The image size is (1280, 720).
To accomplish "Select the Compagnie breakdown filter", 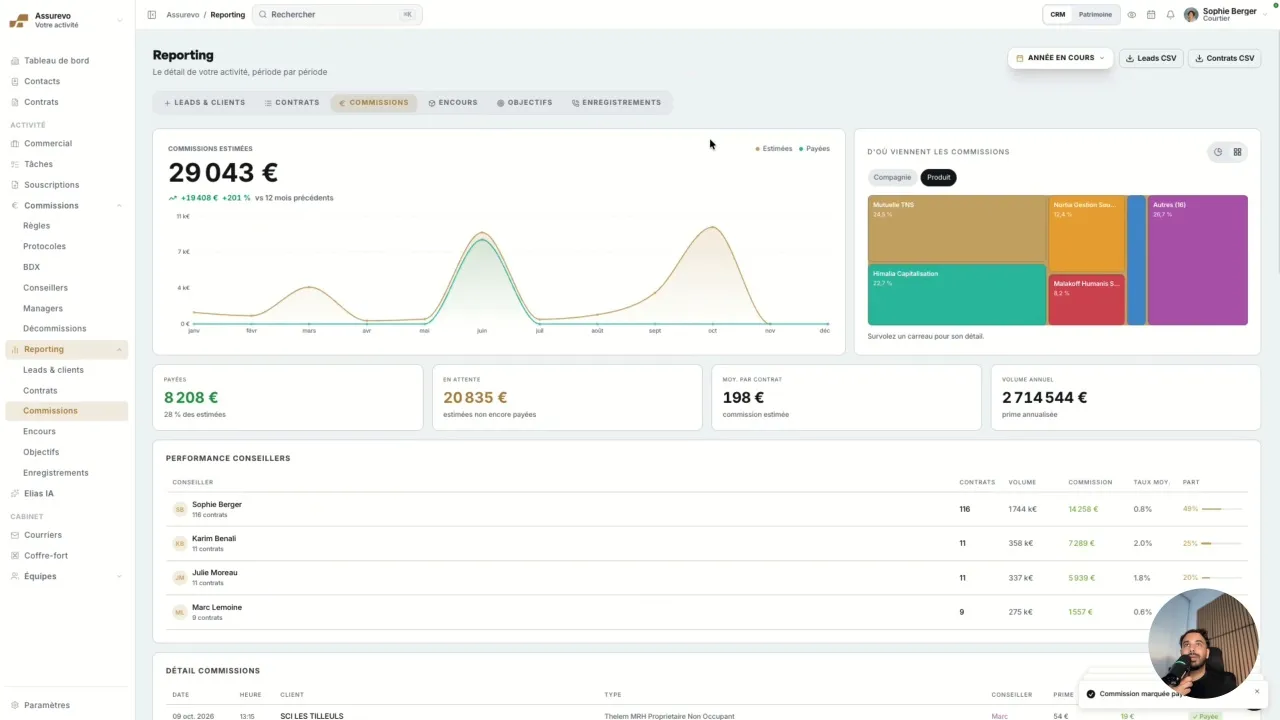I will click(x=892, y=177).
